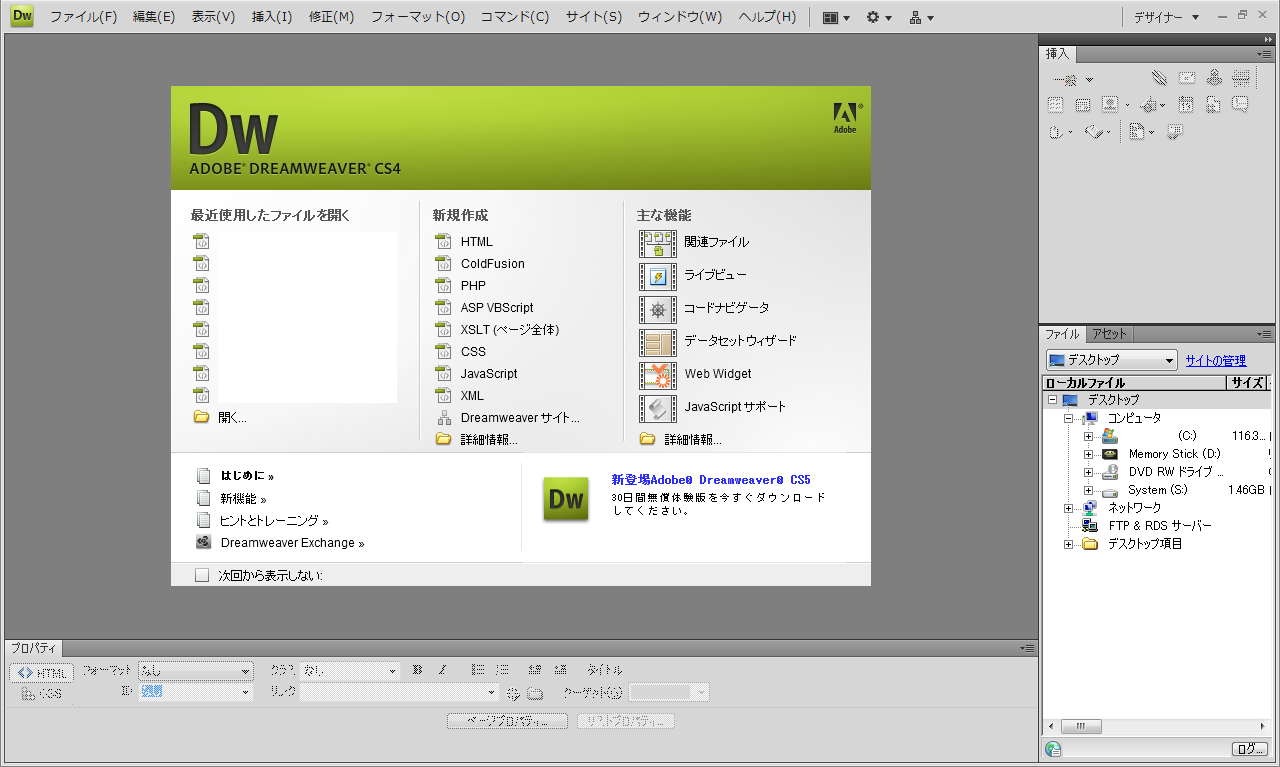This screenshot has width=1280, height=767.
Task: Open the デスクトップ site dropdown
Action: click(1112, 360)
